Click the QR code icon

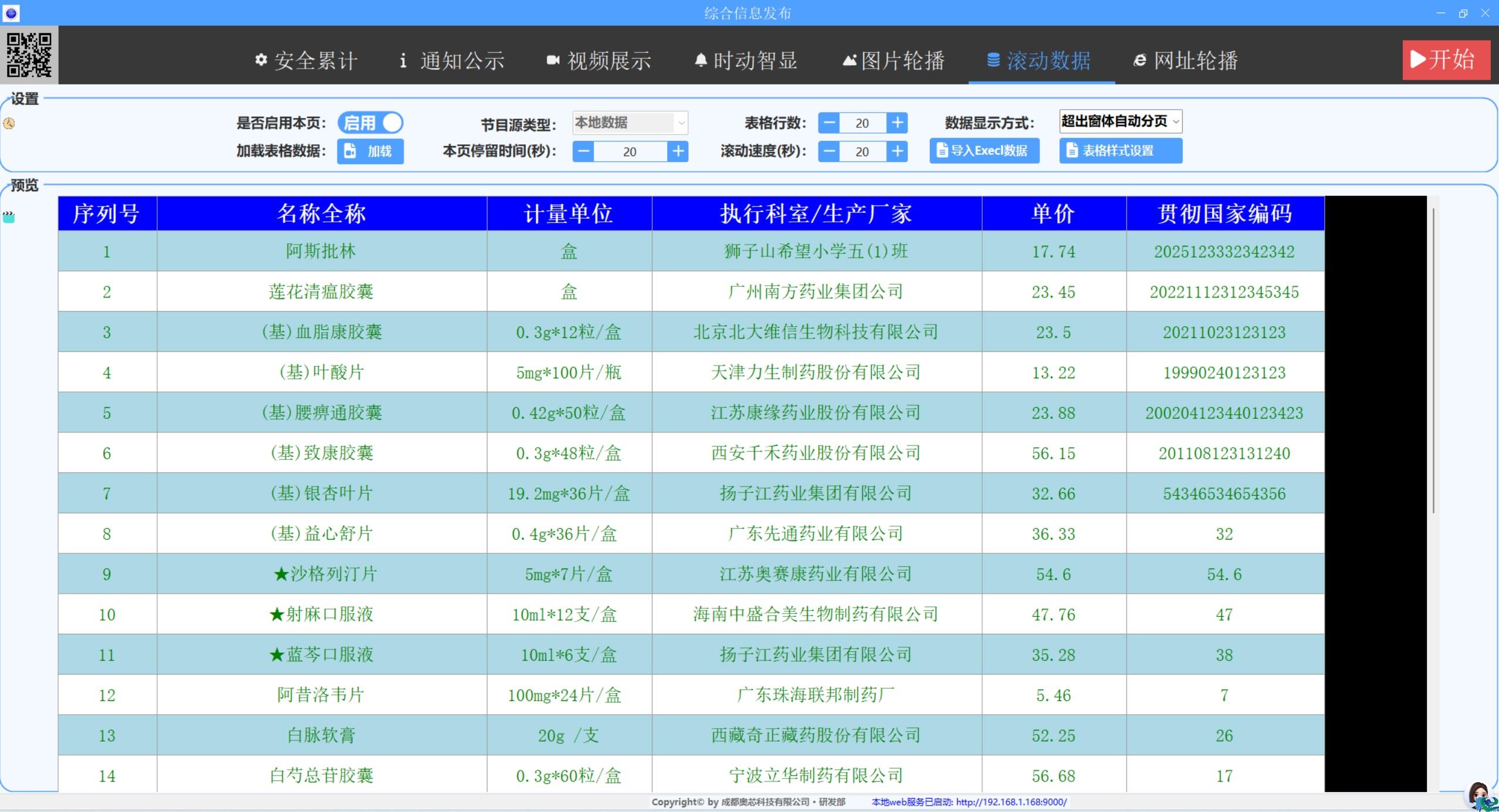29,55
